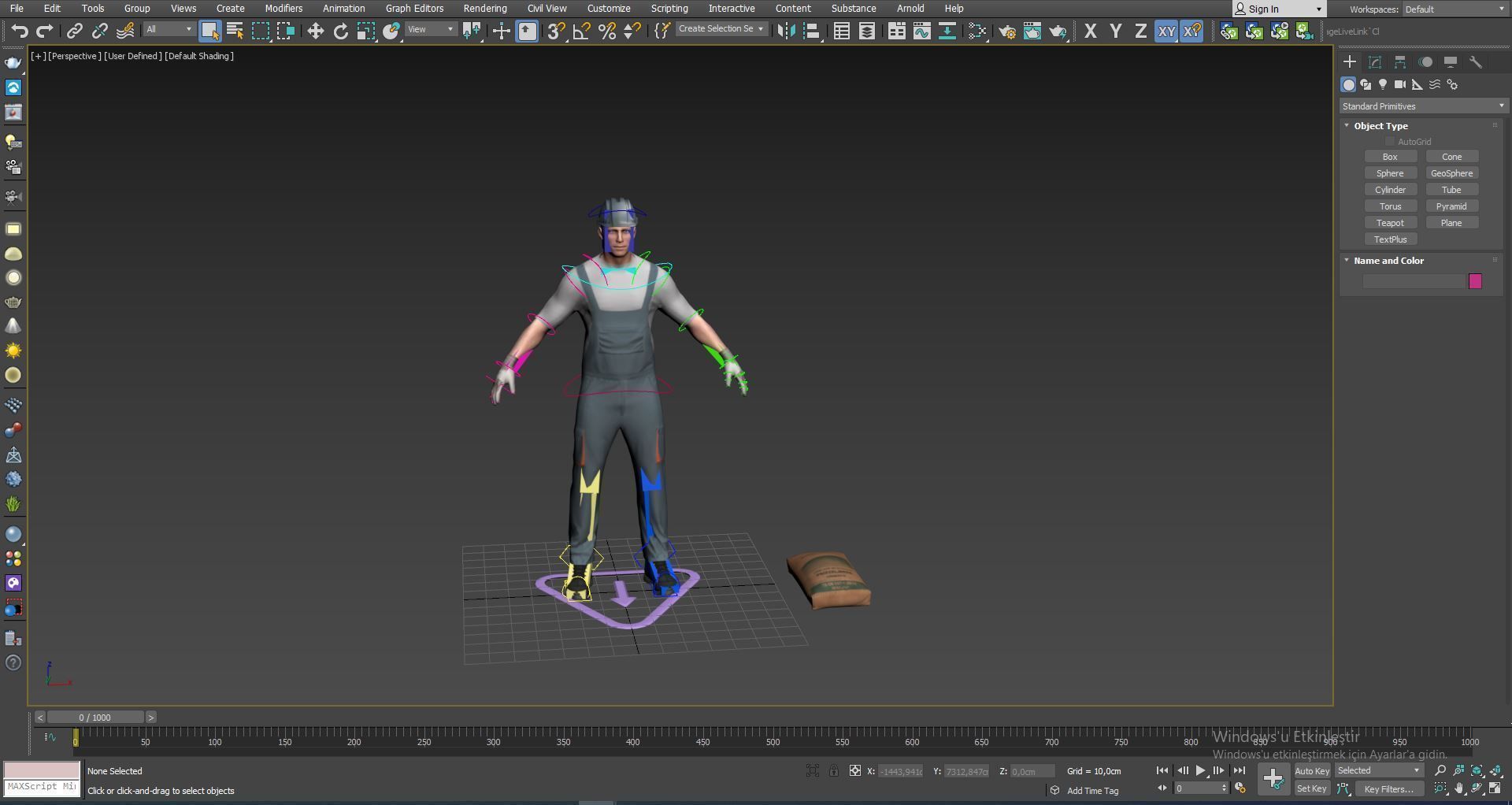
Task: Click Maximize Viewport Toggle icon
Action: [x=1495, y=788]
